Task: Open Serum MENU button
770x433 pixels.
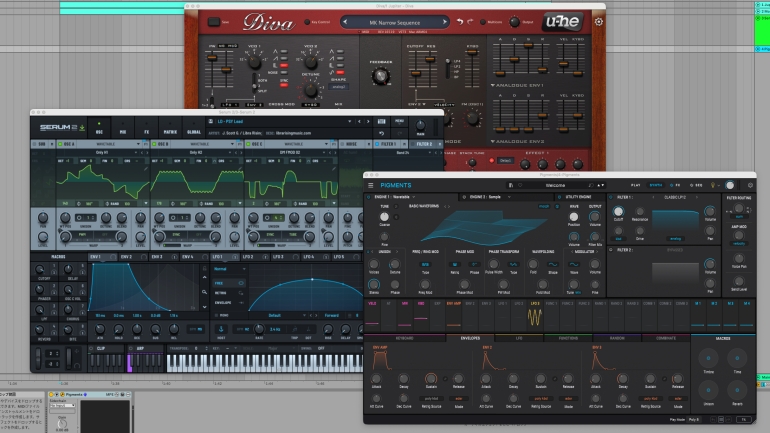Action: point(399,121)
